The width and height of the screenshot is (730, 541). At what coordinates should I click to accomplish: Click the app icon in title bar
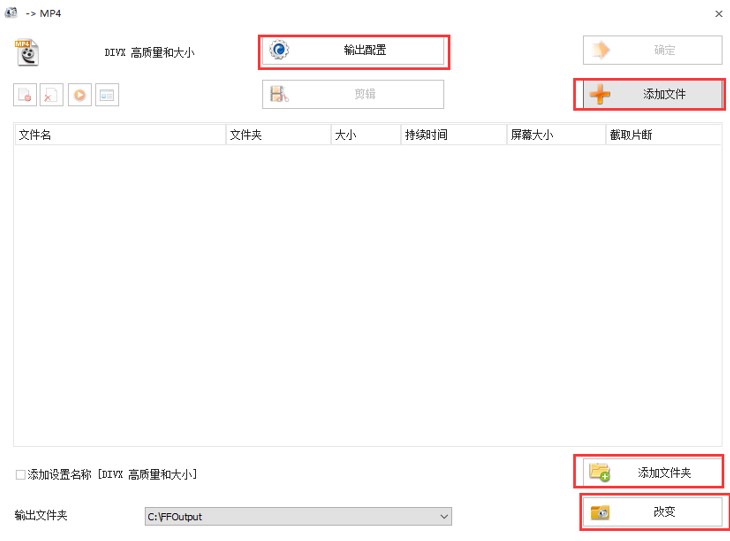pos(11,13)
